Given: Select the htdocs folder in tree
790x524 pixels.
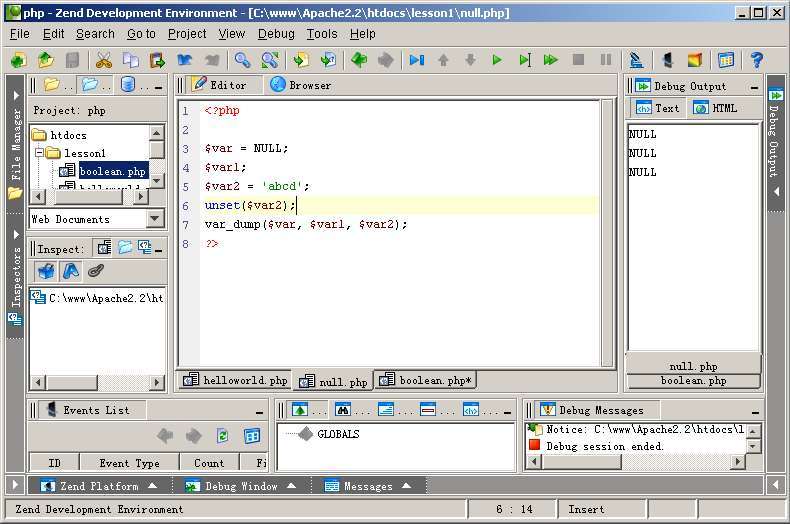Looking at the screenshot, I should point(69,135).
